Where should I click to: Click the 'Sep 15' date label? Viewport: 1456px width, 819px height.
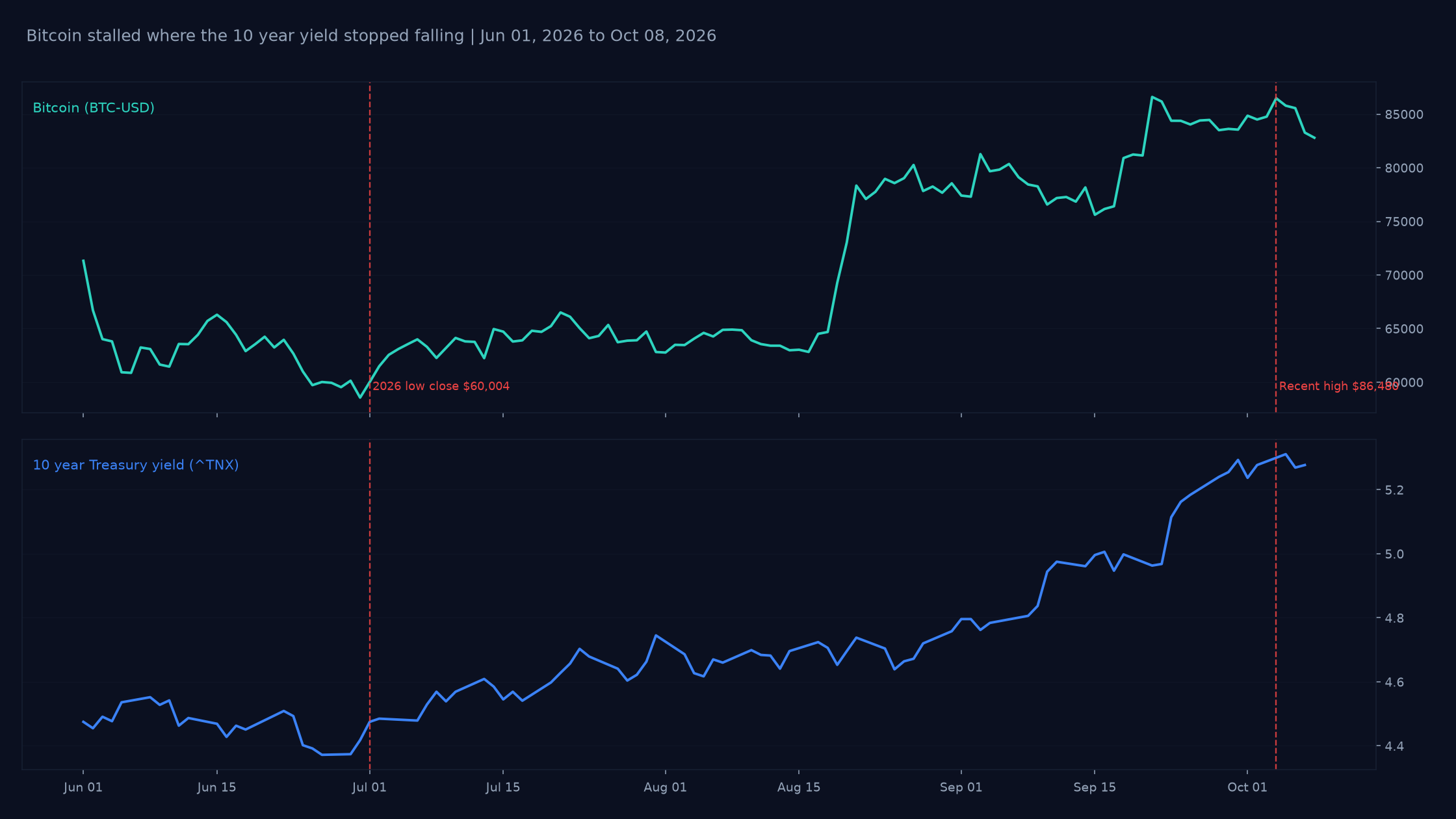pyautogui.click(x=1095, y=788)
